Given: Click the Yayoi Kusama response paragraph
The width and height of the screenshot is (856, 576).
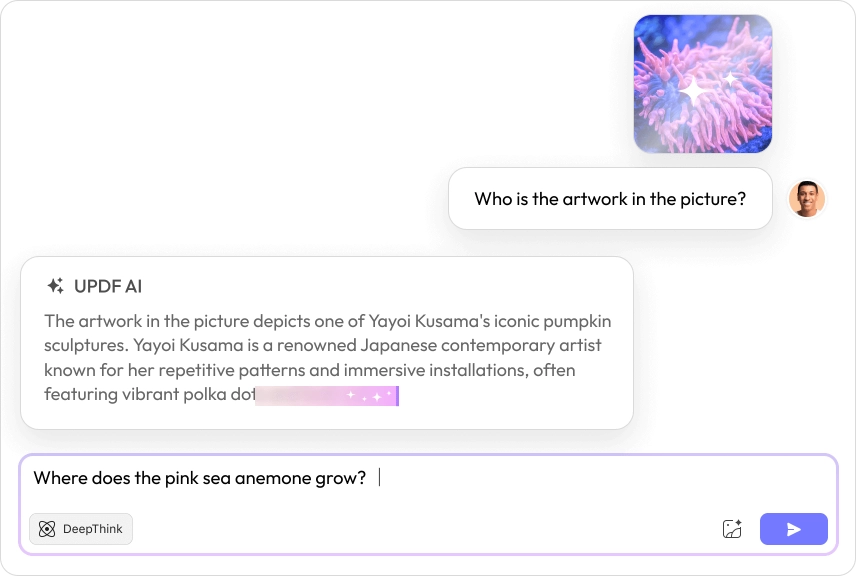Looking at the screenshot, I should click(x=327, y=346).
